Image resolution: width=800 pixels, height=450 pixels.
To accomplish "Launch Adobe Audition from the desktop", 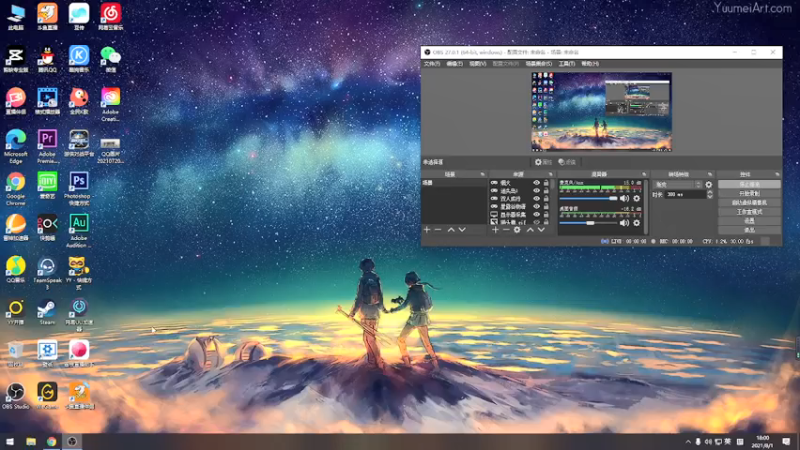I will [x=79, y=231].
